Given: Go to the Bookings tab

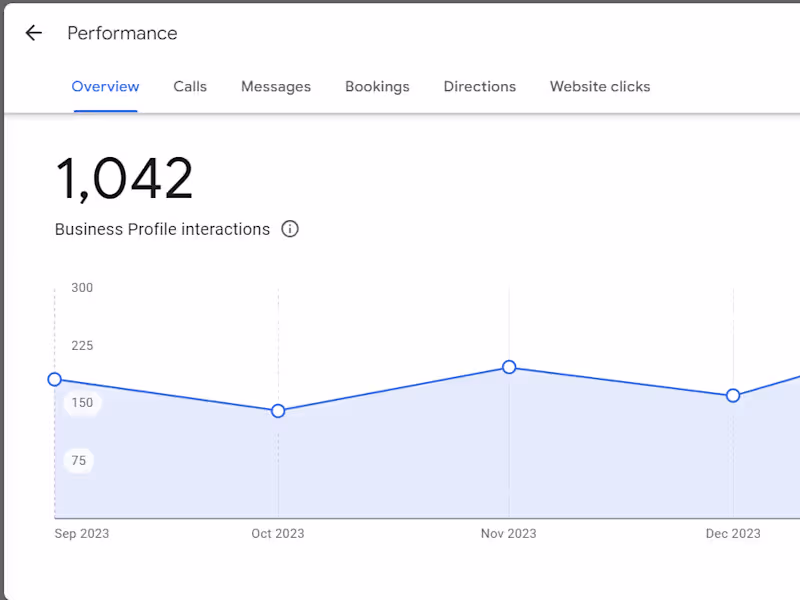Looking at the screenshot, I should click(377, 87).
